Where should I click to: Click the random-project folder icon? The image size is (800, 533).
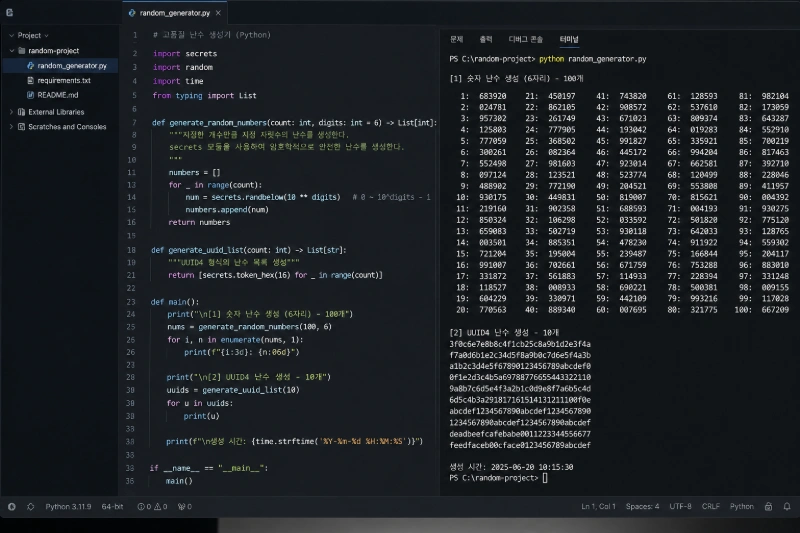tap(21, 51)
